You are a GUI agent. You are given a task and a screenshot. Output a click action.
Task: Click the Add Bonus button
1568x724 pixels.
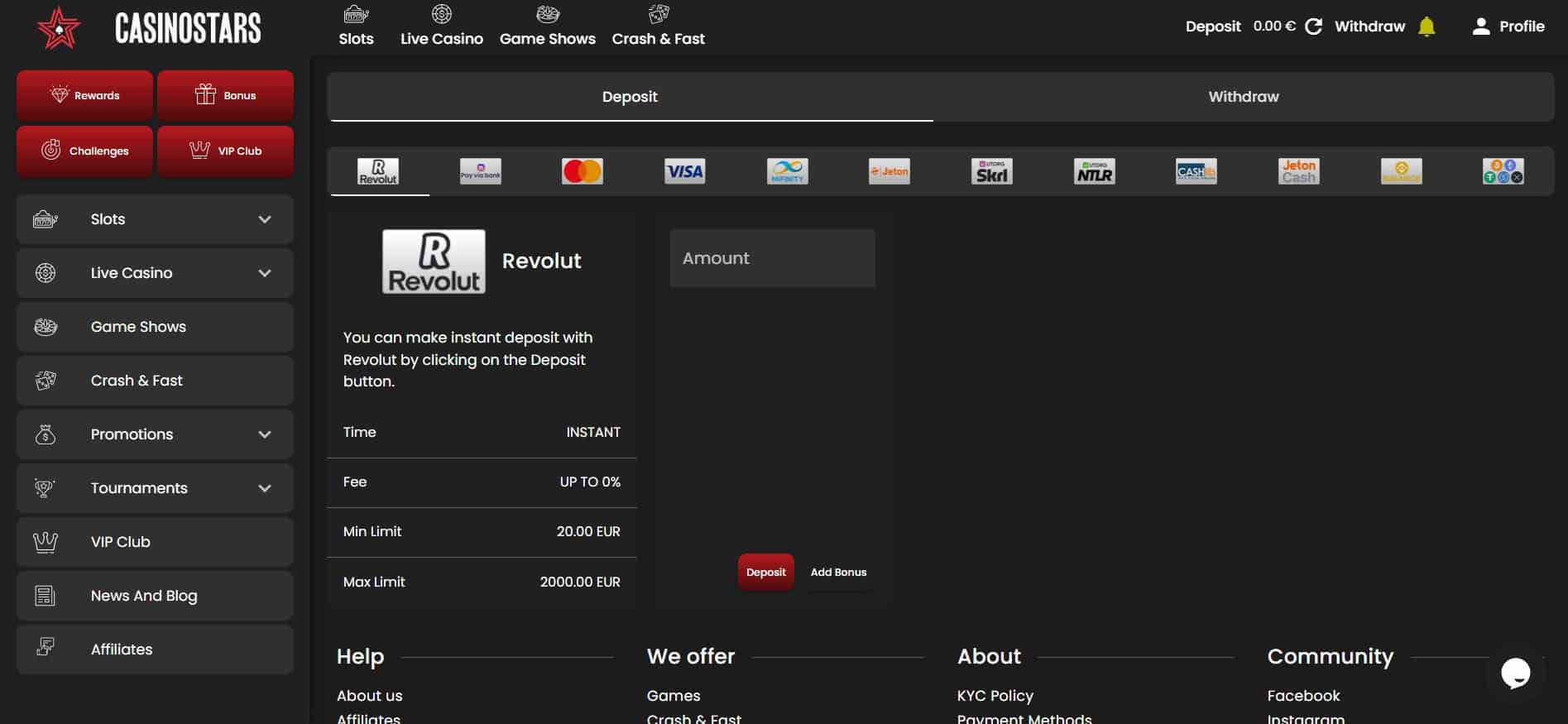click(838, 573)
